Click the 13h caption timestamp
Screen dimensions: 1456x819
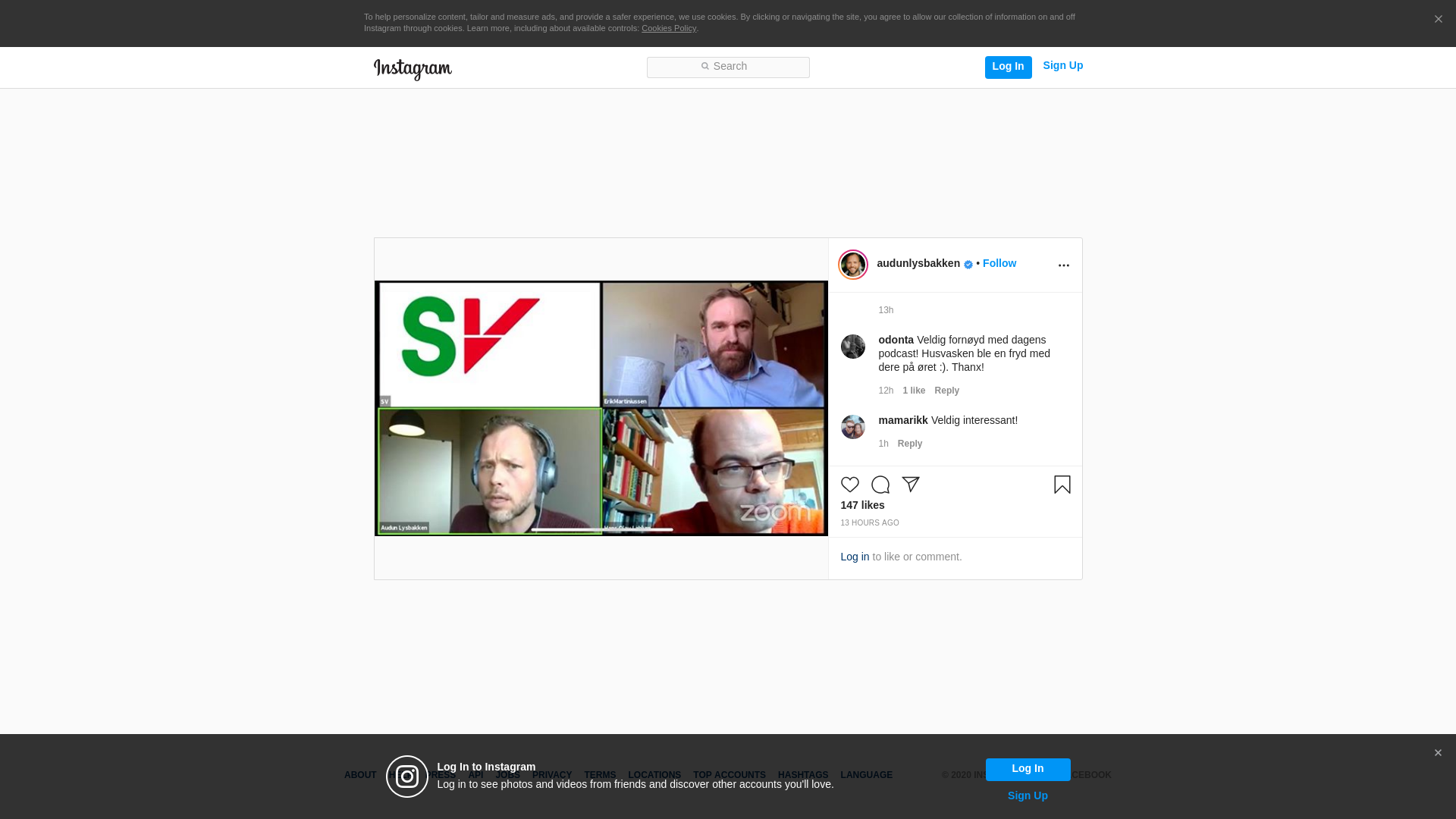click(886, 311)
